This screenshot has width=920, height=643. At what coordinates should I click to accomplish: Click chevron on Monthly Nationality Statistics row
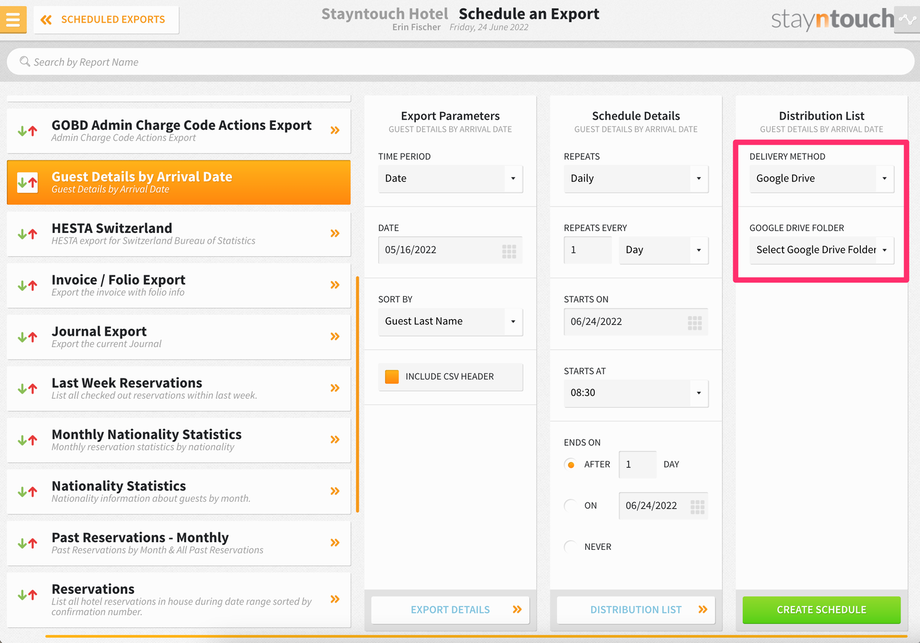coord(335,439)
